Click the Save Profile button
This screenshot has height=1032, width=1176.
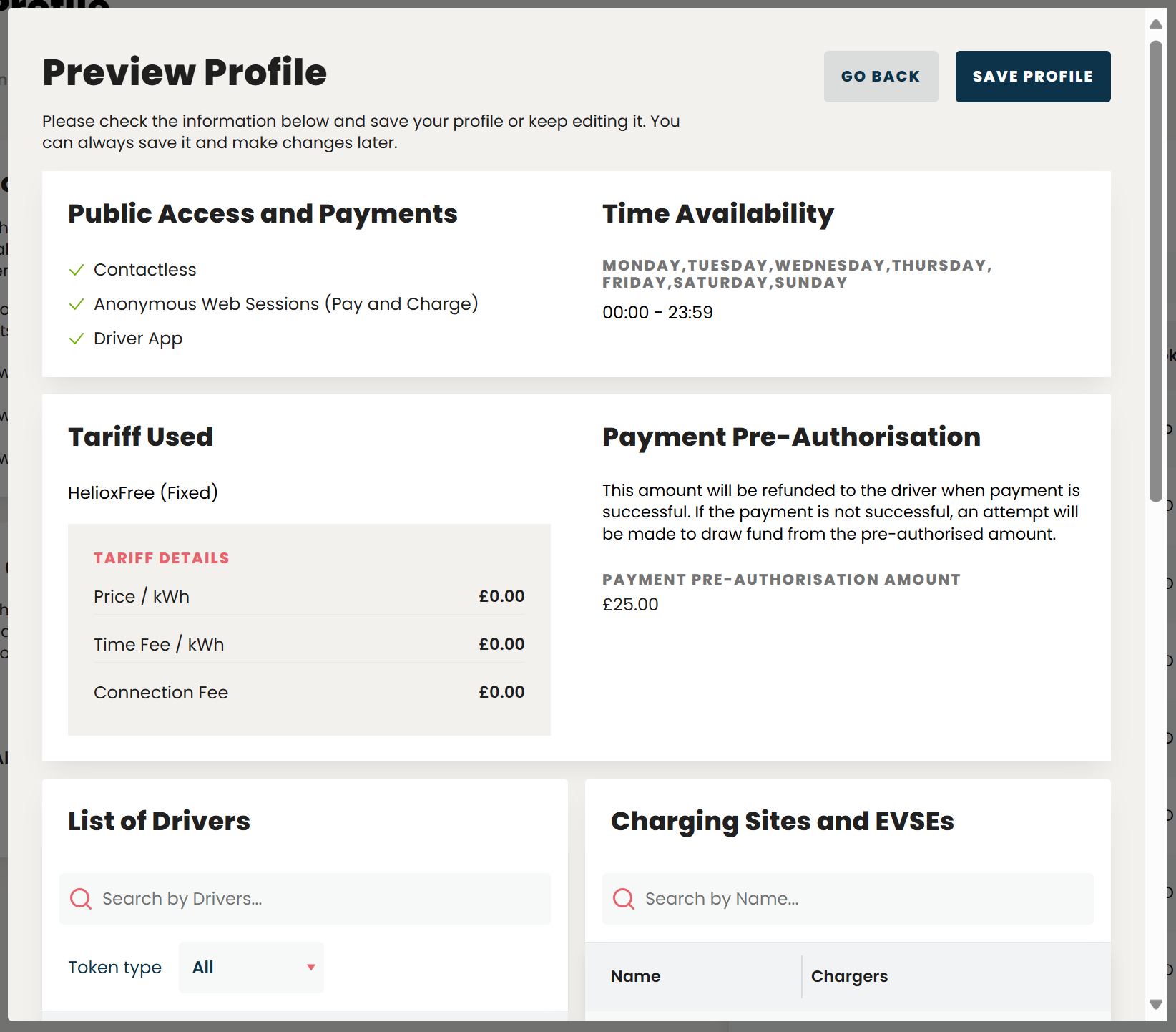[1032, 76]
